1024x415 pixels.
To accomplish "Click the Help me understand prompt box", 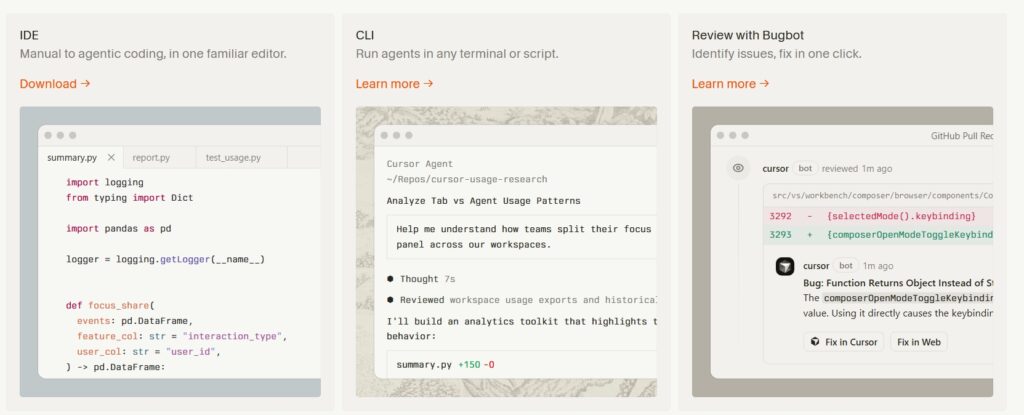I will pyautogui.click(x=522, y=237).
